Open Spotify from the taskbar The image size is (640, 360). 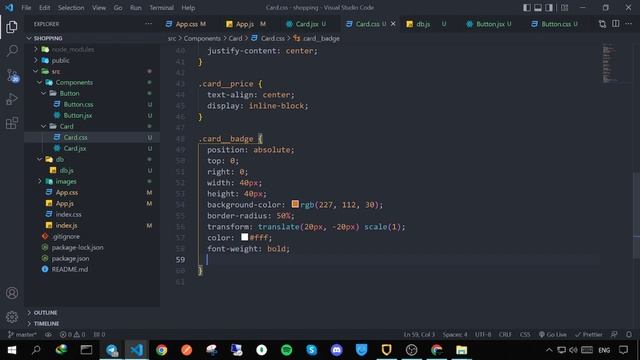pos(287,350)
